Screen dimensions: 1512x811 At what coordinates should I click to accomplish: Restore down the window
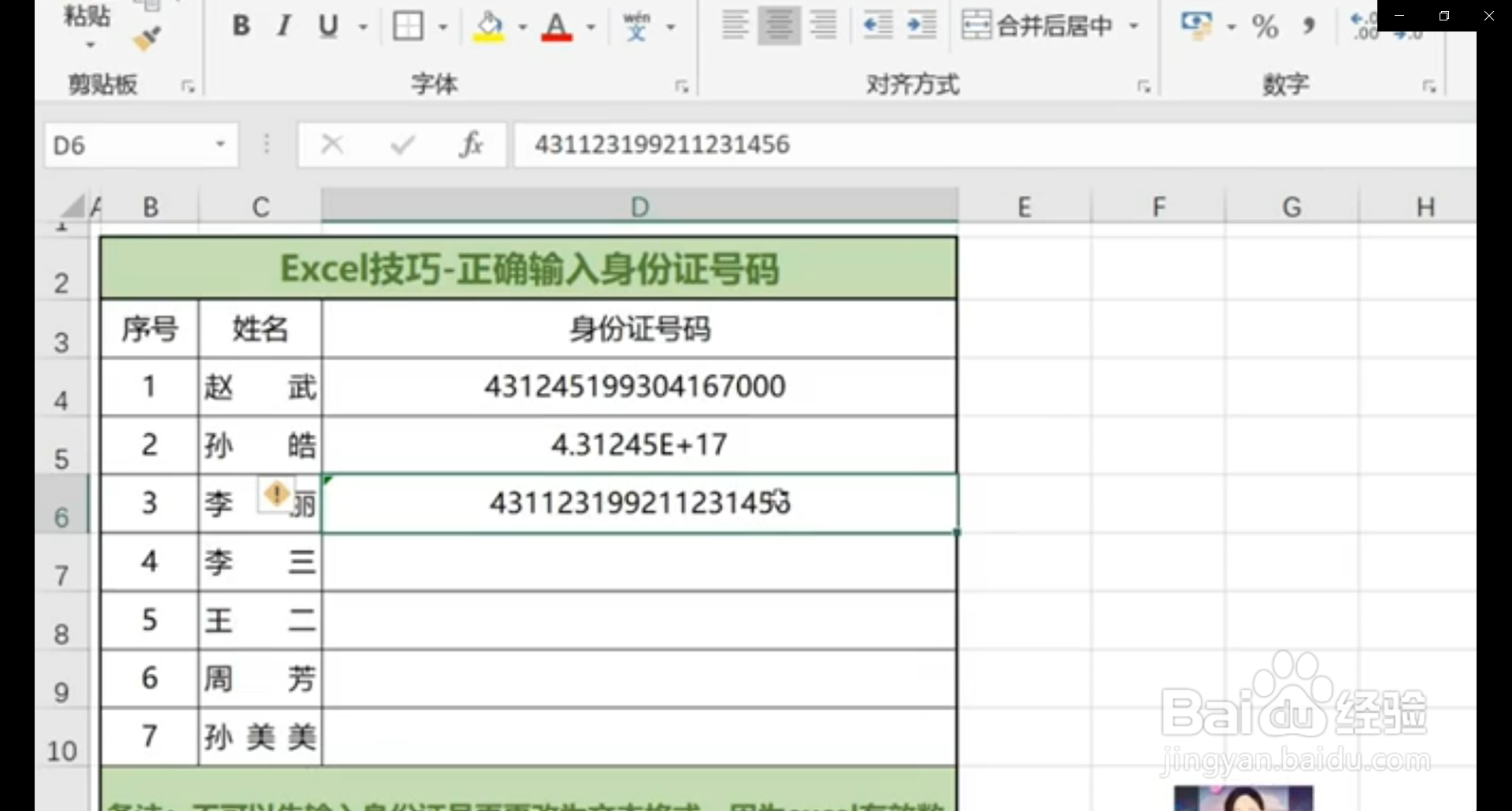click(x=1443, y=16)
